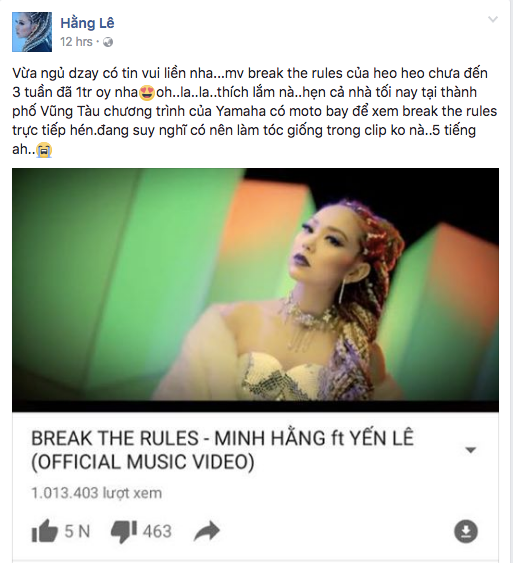Image resolution: width=513 pixels, height=563 pixels.
Task: Click the 5 N likes count
Action: click(x=77, y=531)
